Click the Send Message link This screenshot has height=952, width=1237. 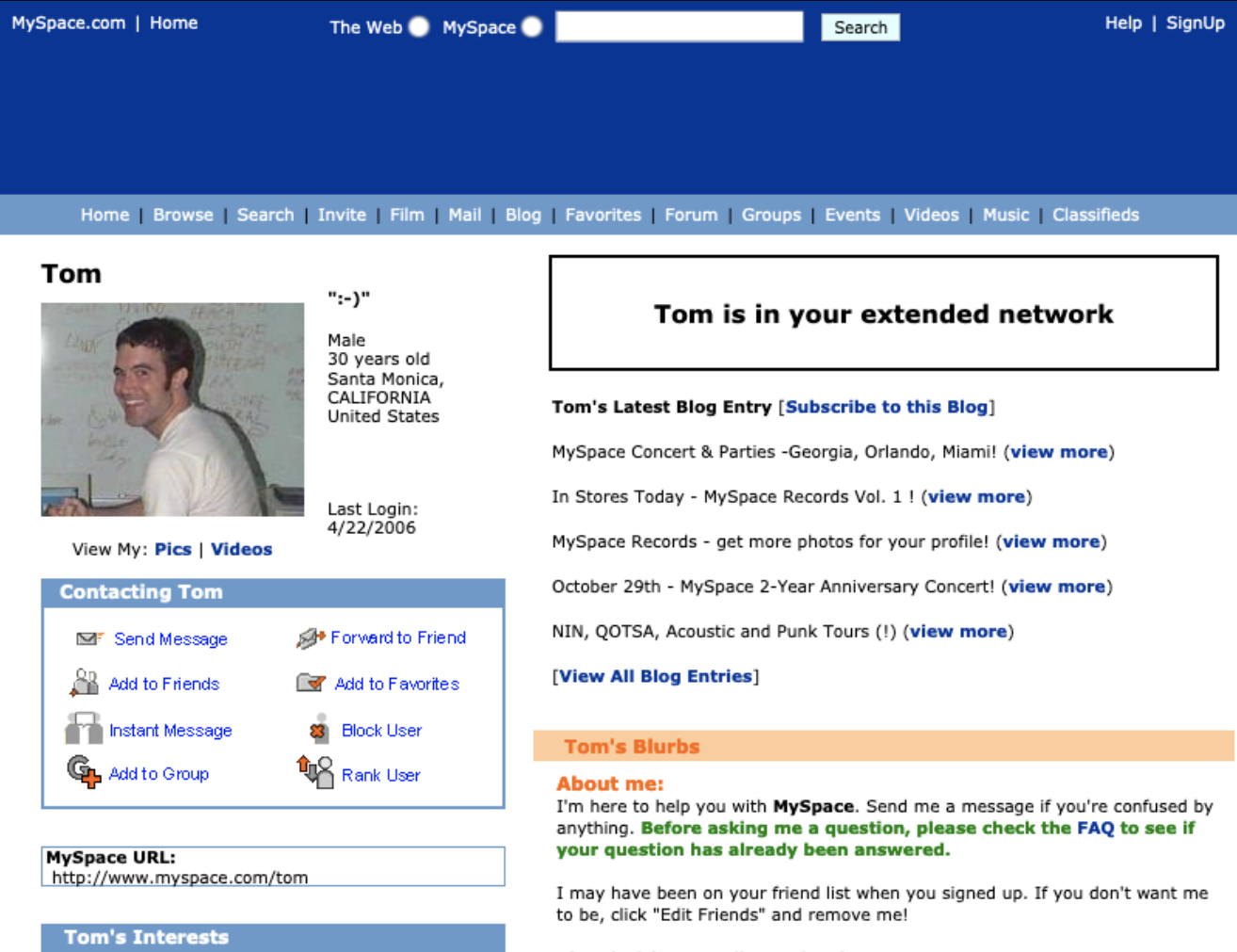(170, 638)
